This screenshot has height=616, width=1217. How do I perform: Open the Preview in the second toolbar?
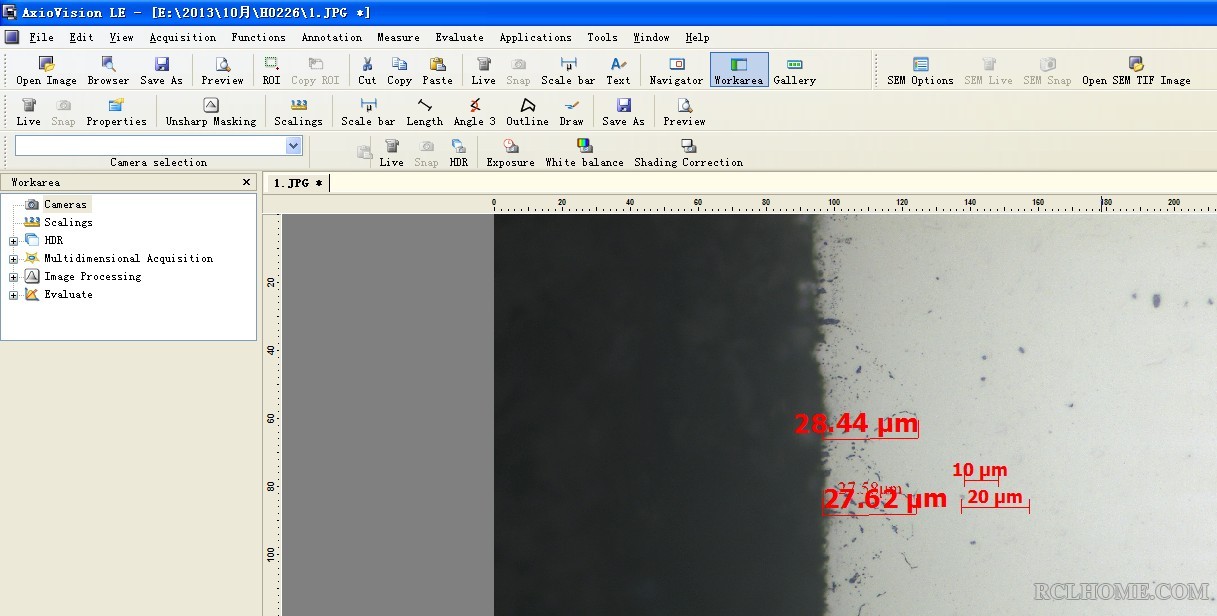click(x=684, y=111)
